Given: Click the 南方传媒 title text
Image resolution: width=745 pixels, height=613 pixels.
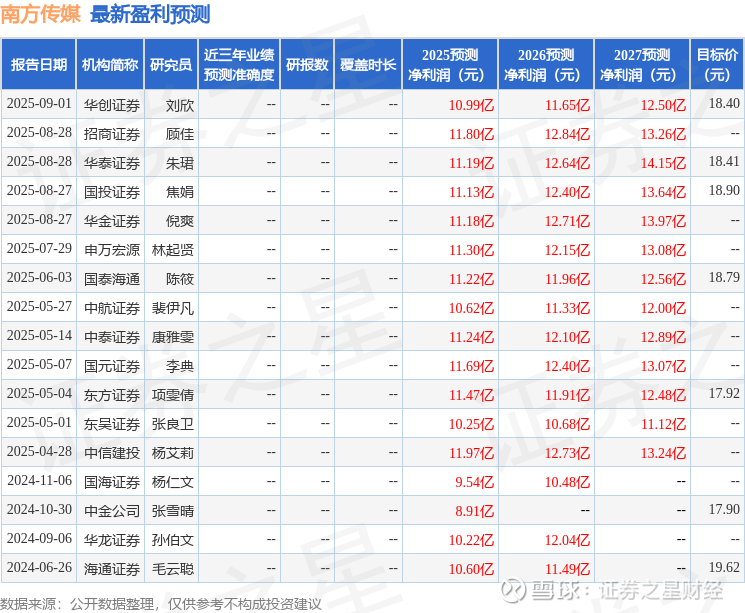Looking at the screenshot, I should [x=41, y=14].
